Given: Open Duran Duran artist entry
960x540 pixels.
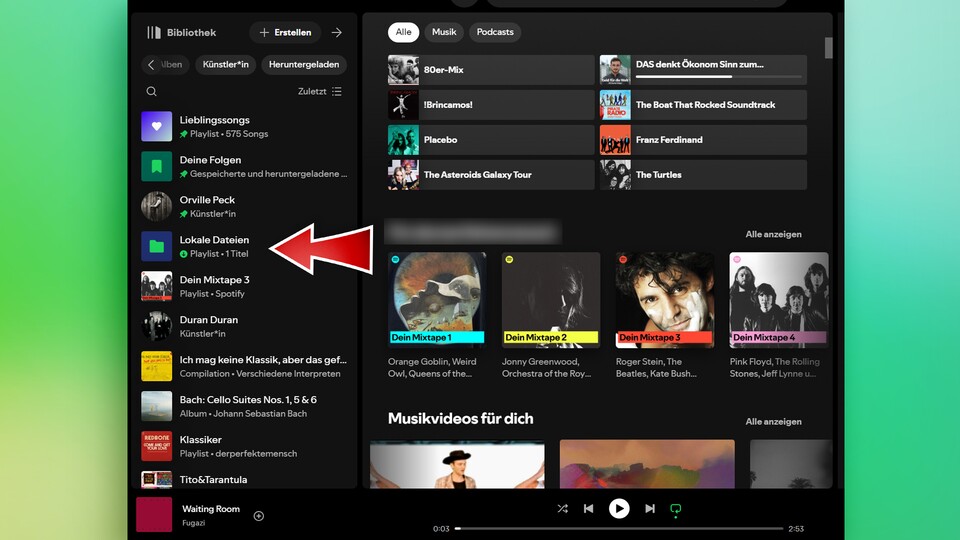Looking at the screenshot, I should (x=245, y=326).
